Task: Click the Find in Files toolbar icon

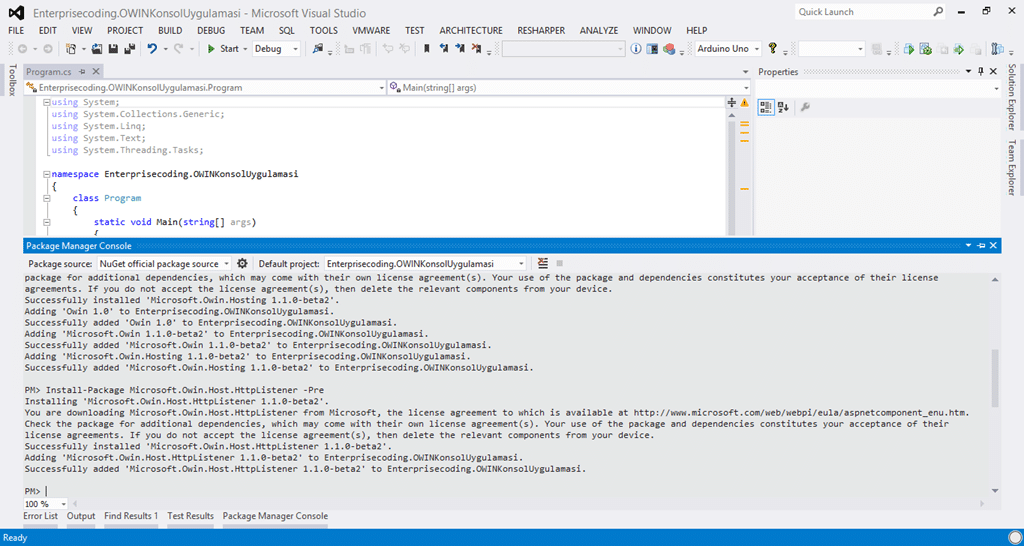Action: tap(318, 49)
